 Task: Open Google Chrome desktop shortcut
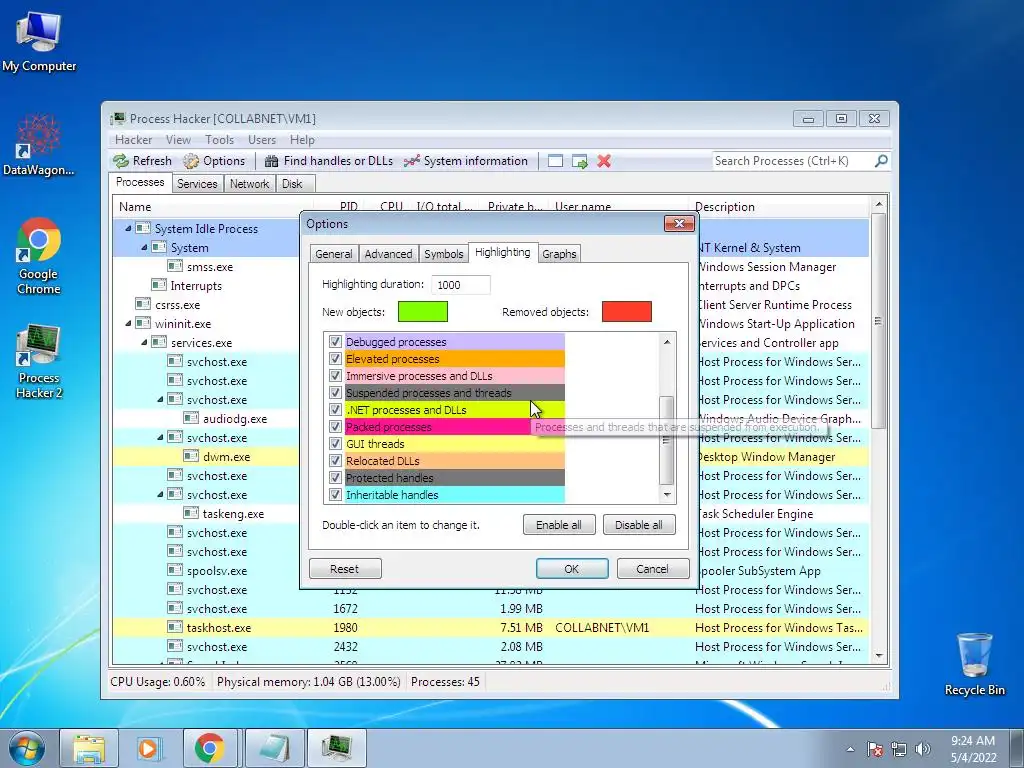pos(39,256)
